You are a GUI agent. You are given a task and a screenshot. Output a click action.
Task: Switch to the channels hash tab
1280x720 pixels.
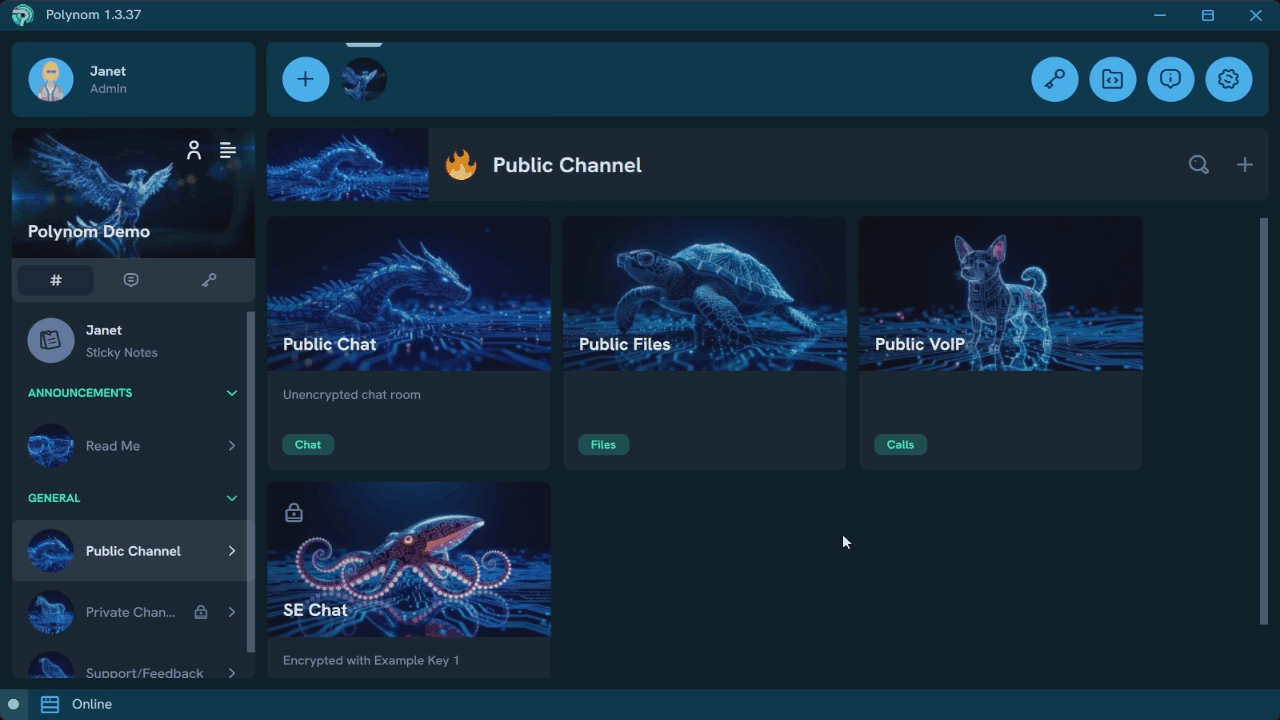point(56,280)
